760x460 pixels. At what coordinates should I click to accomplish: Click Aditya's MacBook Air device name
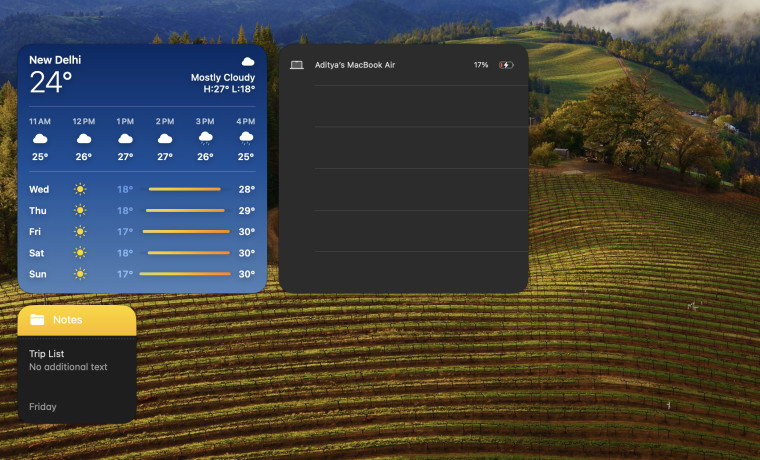[355, 65]
